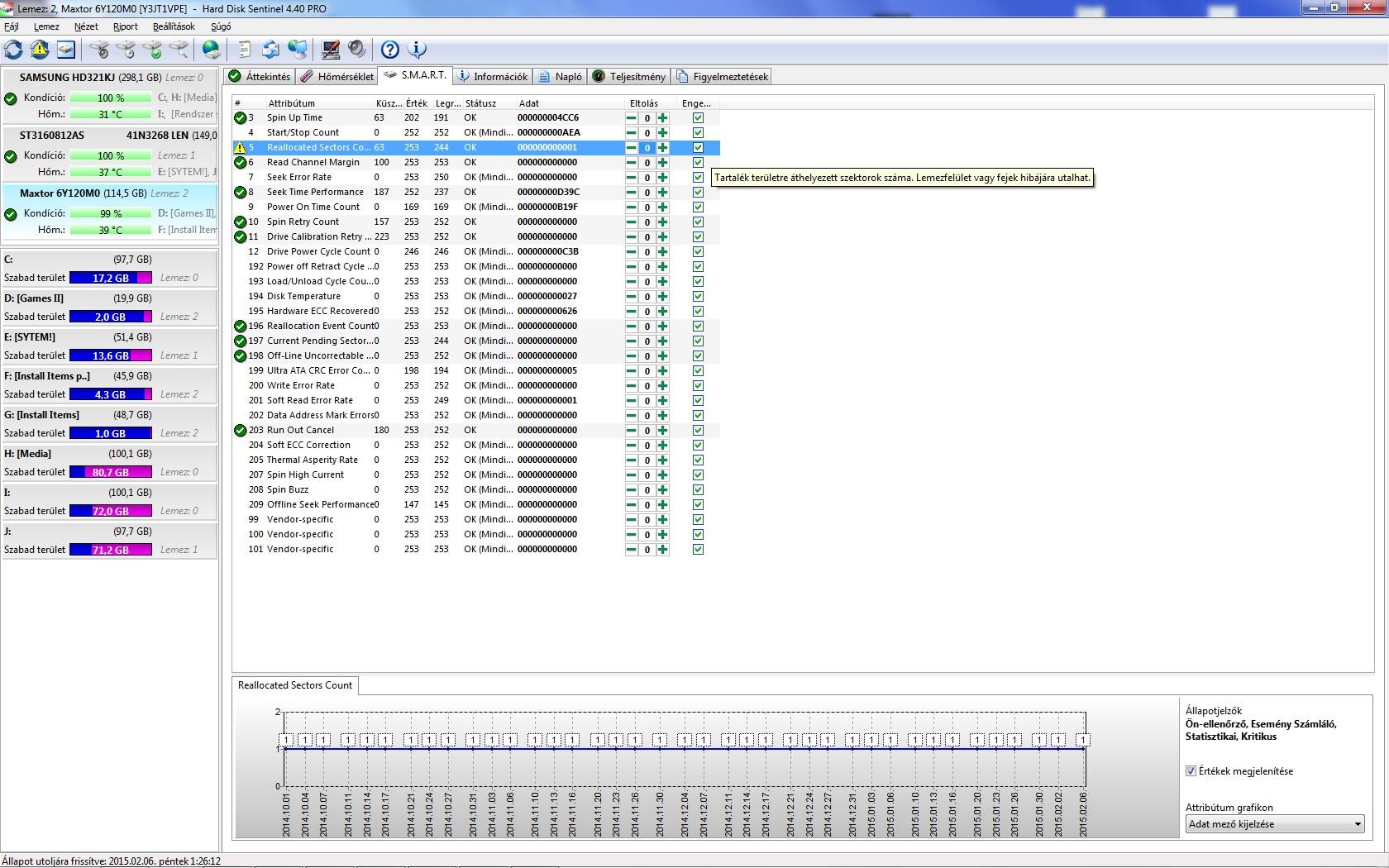Click the offset value field for Seek Time Performance
Screen dimensions: 1389x868
click(647, 193)
